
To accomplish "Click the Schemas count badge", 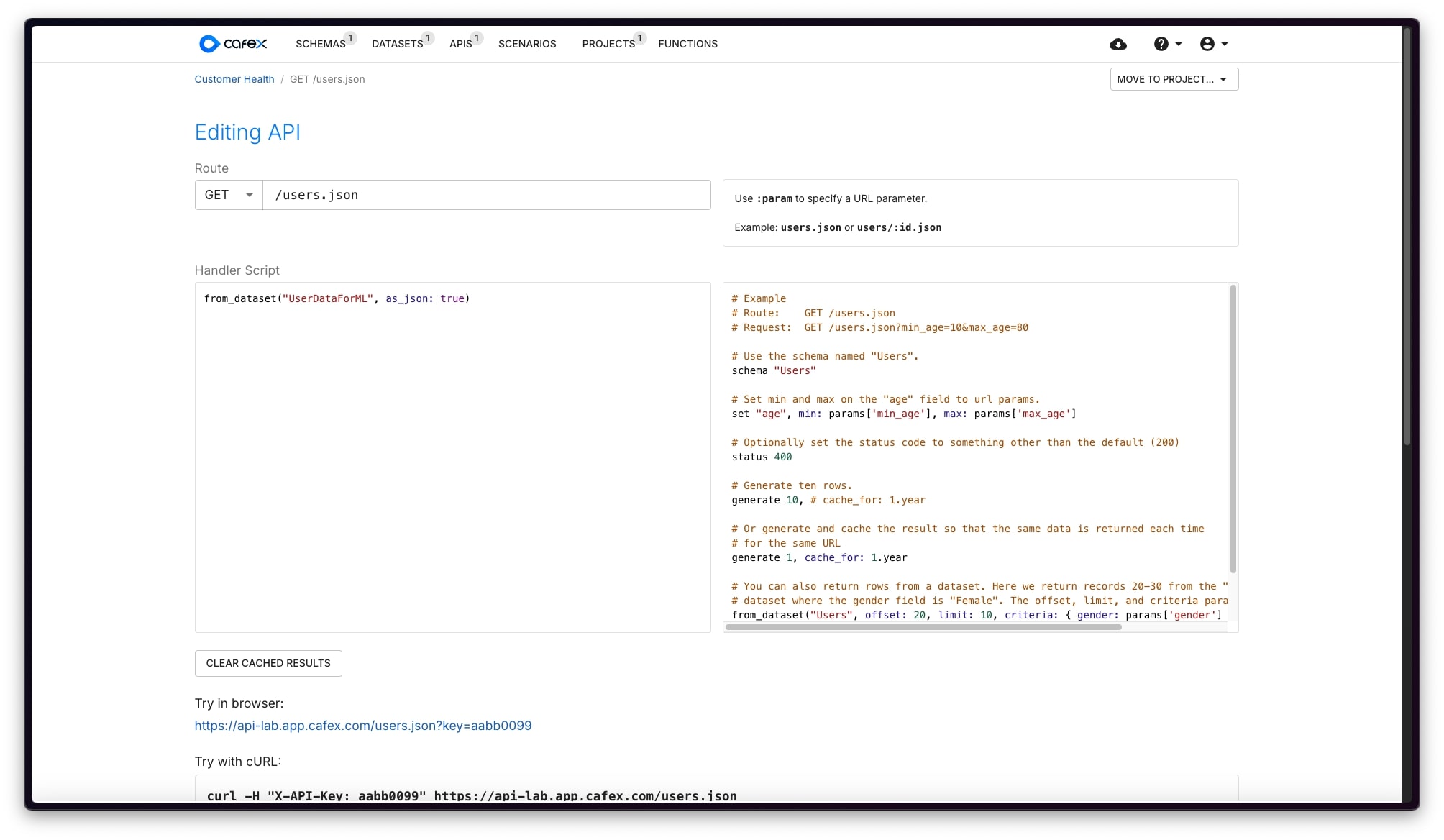I will [350, 38].
